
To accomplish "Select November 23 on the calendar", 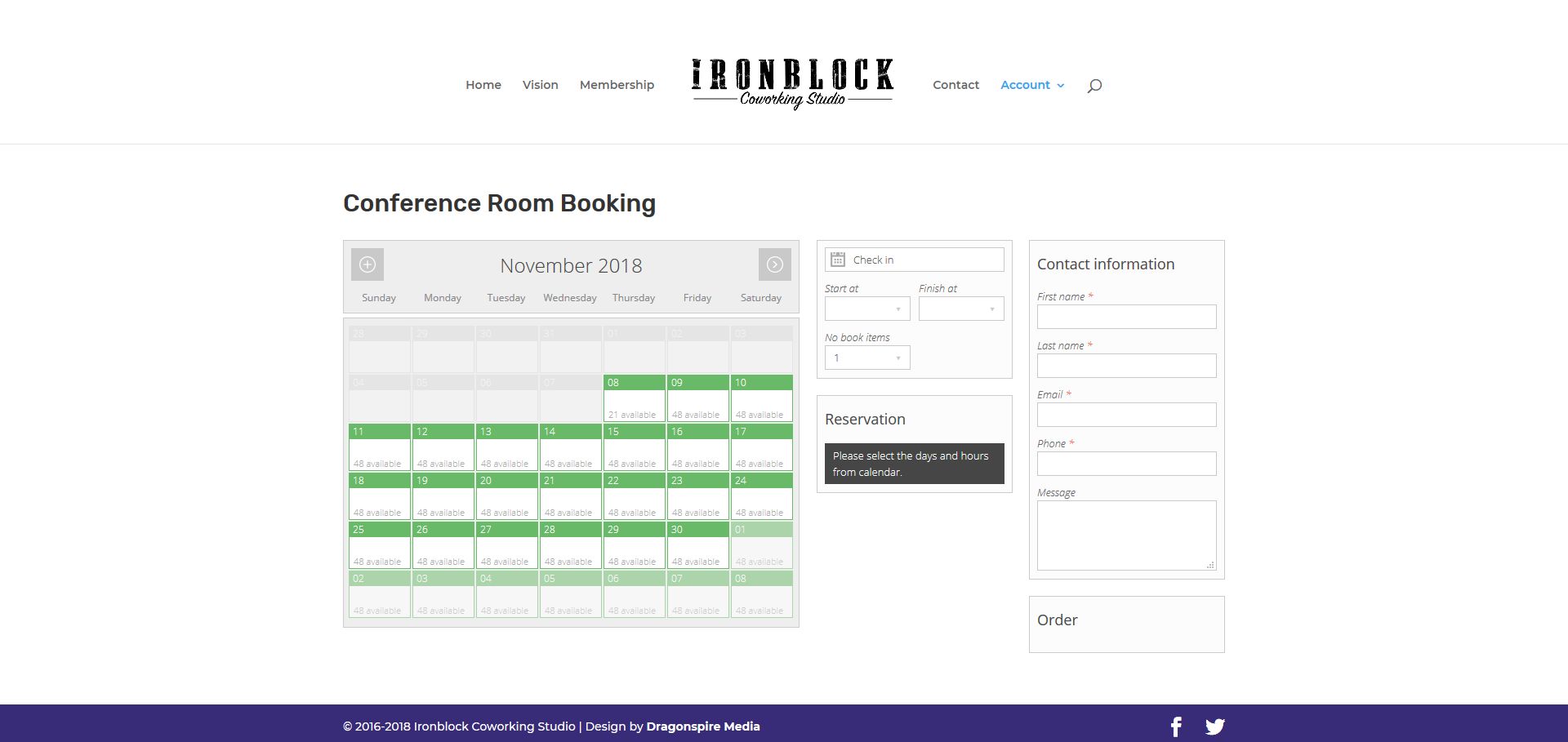I will click(698, 496).
